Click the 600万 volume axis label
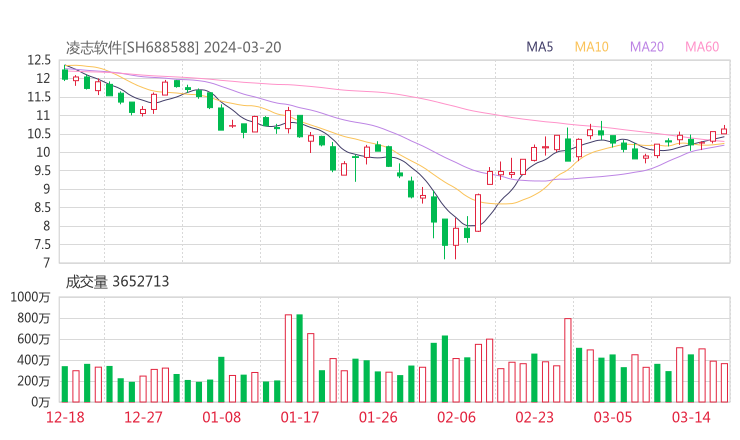 pyautogui.click(x=33, y=339)
